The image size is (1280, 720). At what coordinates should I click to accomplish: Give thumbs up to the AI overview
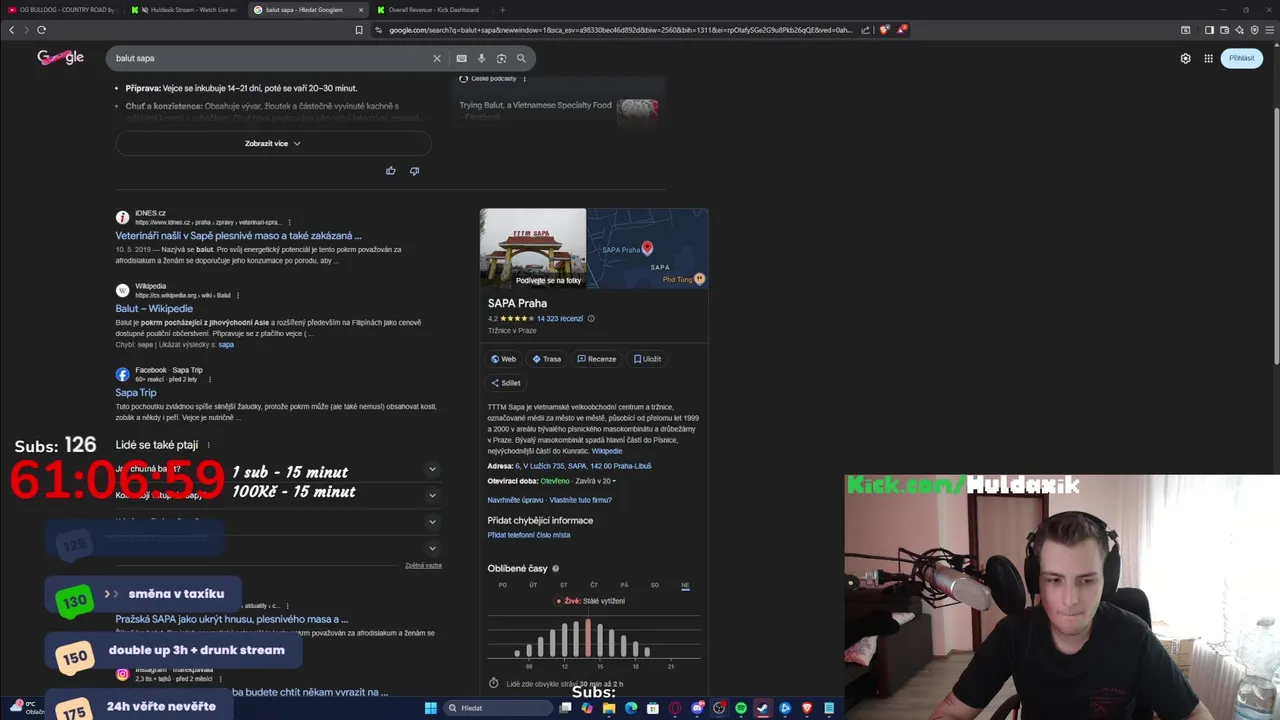pyautogui.click(x=390, y=171)
